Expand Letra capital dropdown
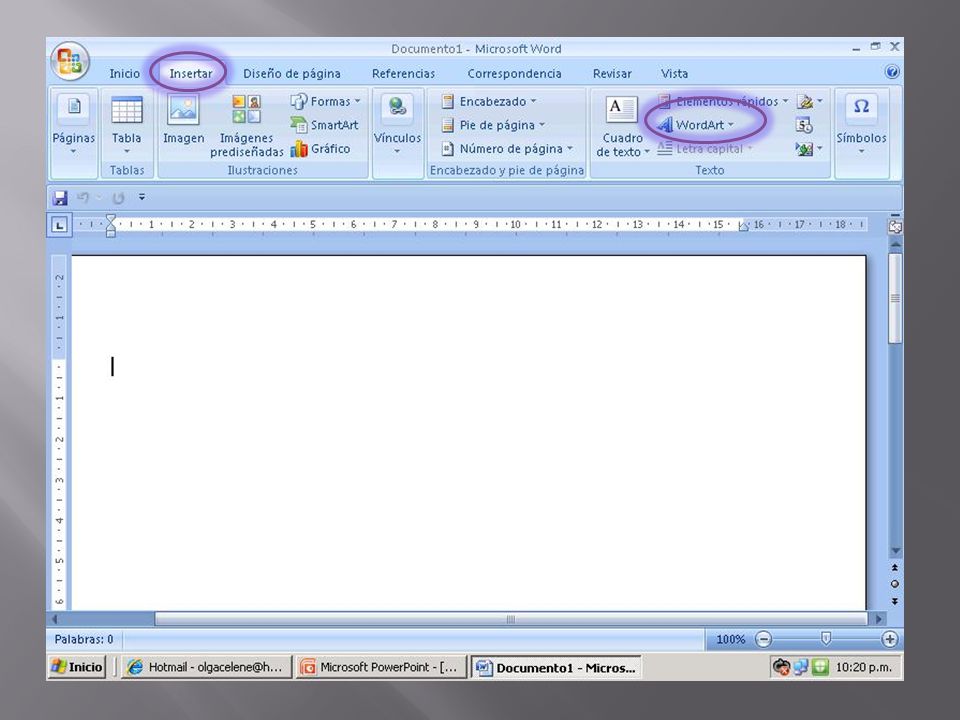 click(749, 148)
